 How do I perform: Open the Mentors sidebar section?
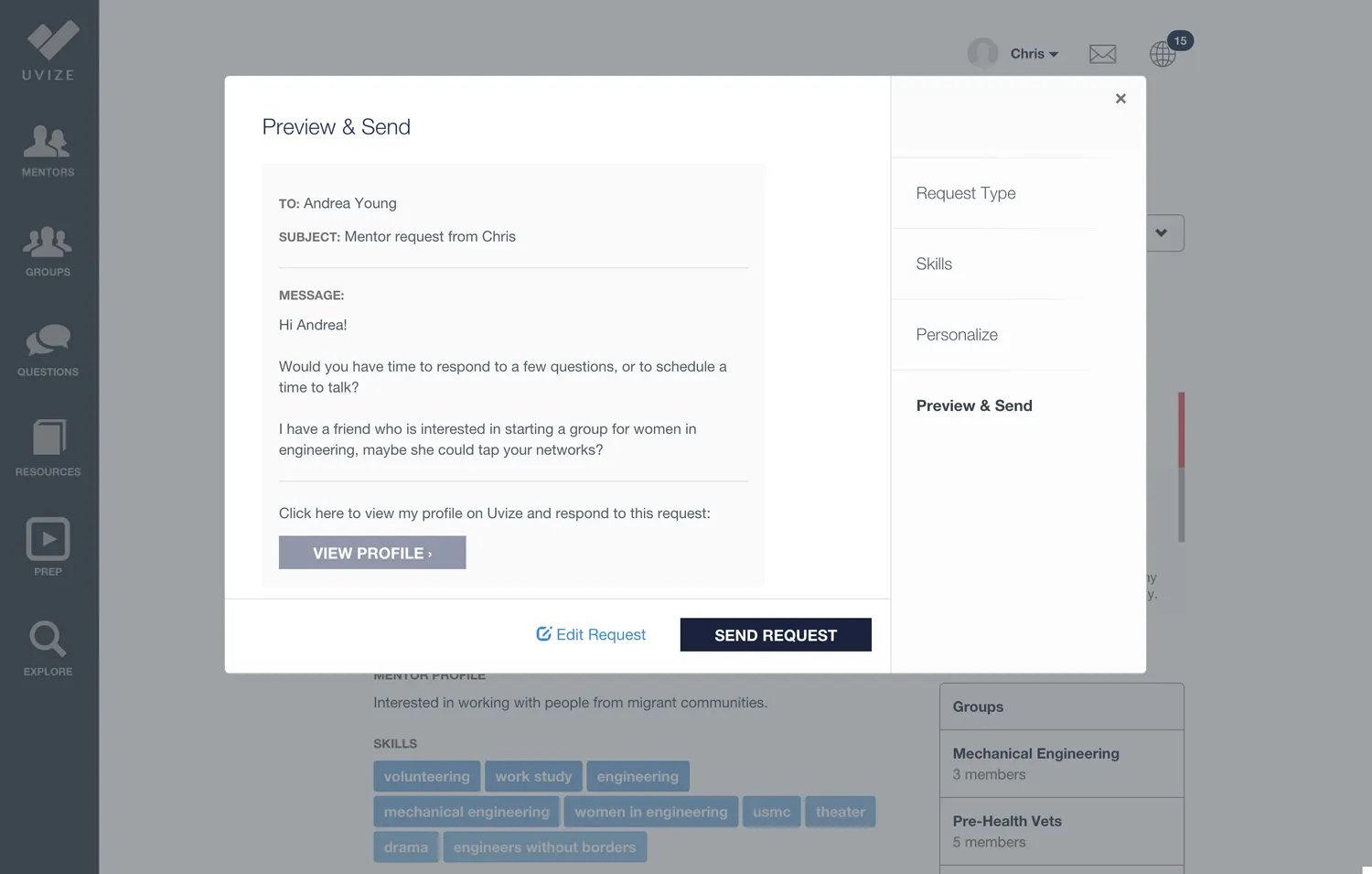(x=48, y=151)
